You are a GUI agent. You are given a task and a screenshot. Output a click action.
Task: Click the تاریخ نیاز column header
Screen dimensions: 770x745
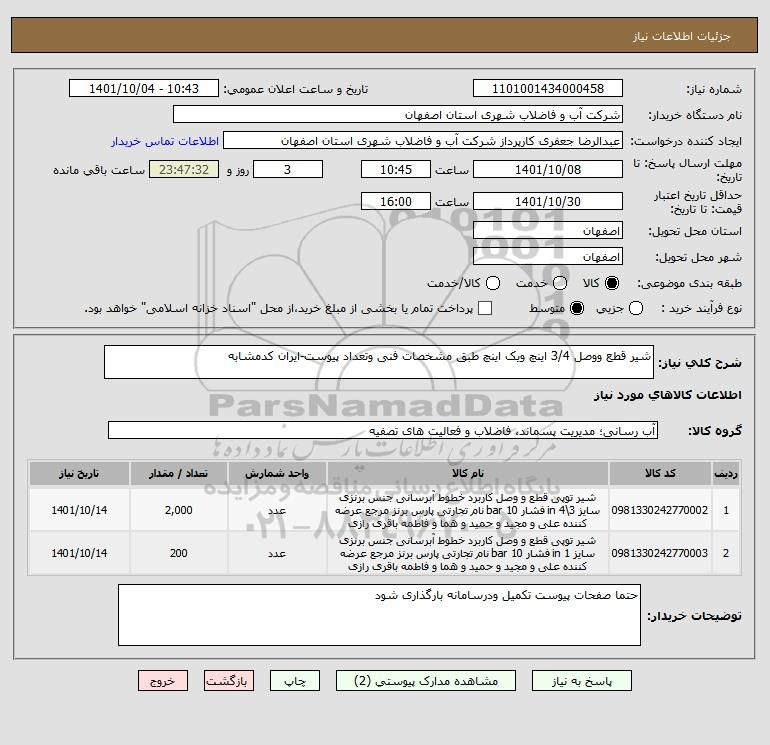coord(79,473)
